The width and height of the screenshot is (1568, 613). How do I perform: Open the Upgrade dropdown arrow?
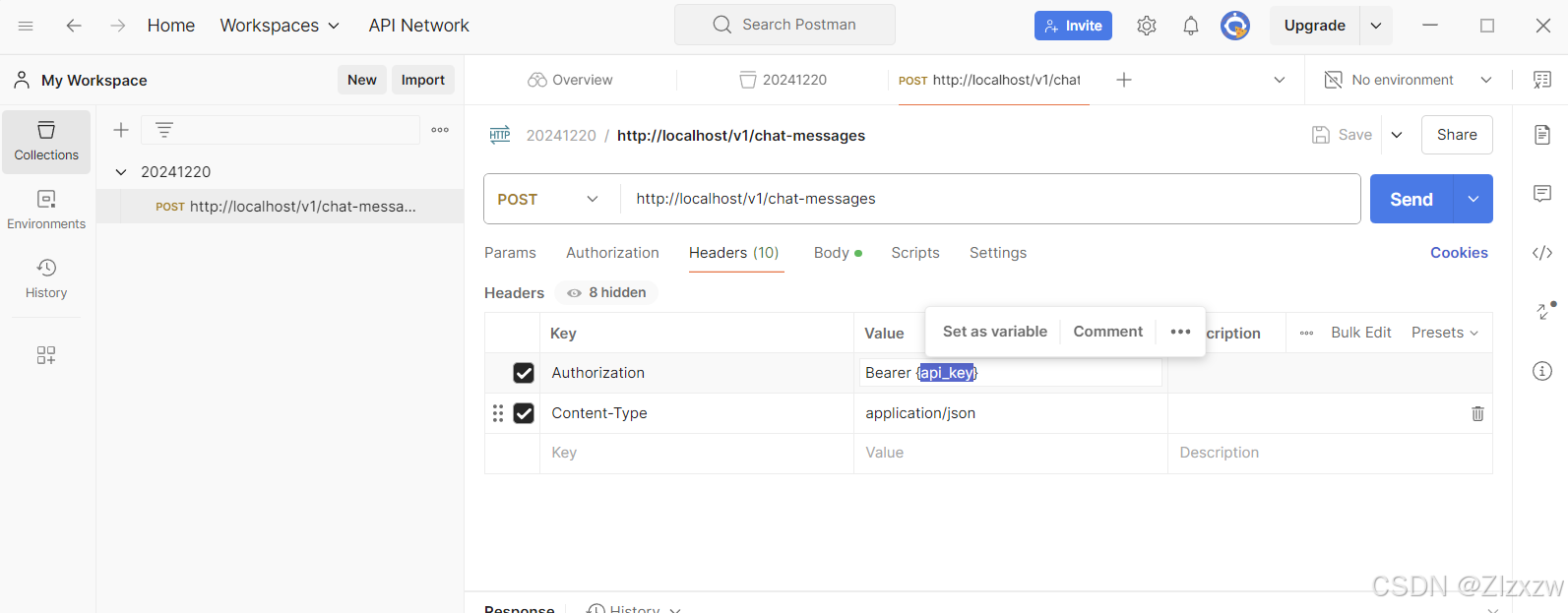click(x=1376, y=26)
